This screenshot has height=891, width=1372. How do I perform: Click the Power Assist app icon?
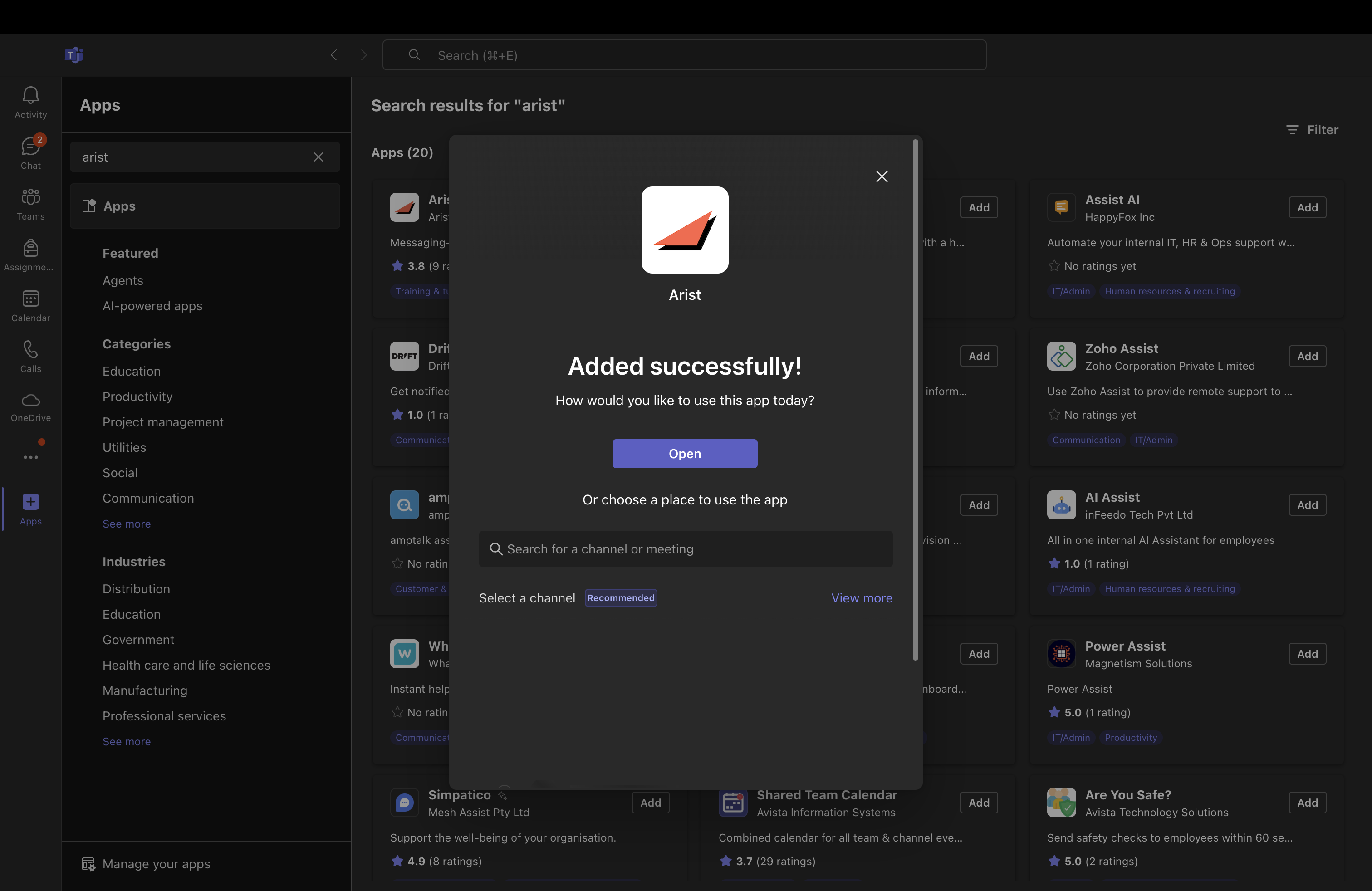tap(1061, 654)
